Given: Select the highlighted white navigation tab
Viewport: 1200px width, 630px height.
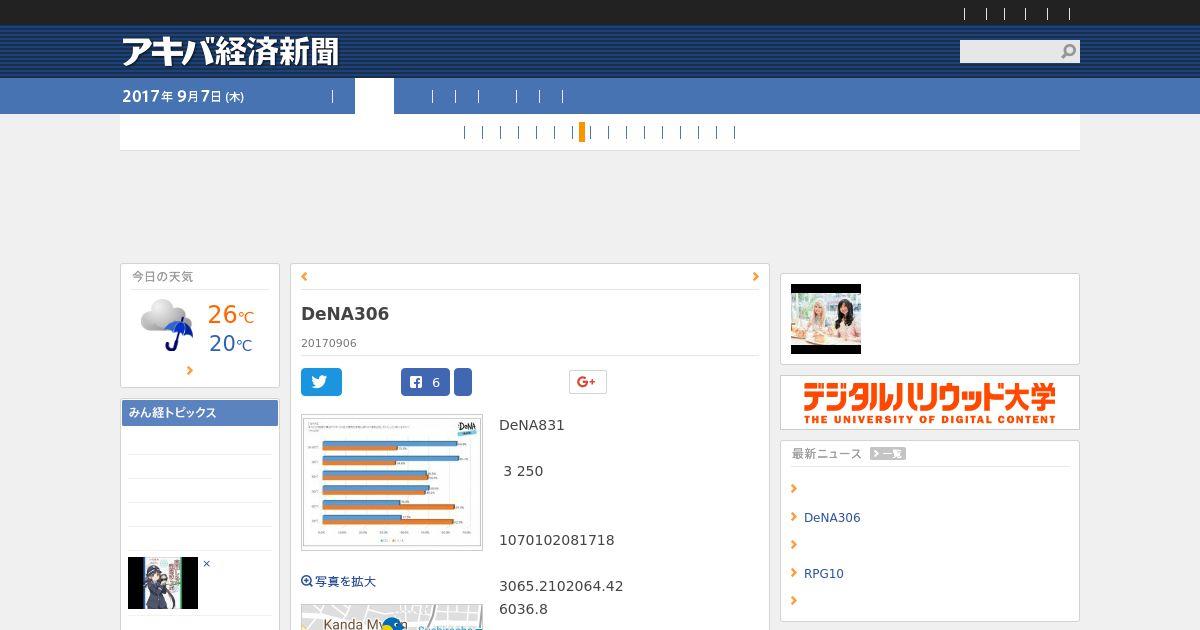Looking at the screenshot, I should point(374,96).
